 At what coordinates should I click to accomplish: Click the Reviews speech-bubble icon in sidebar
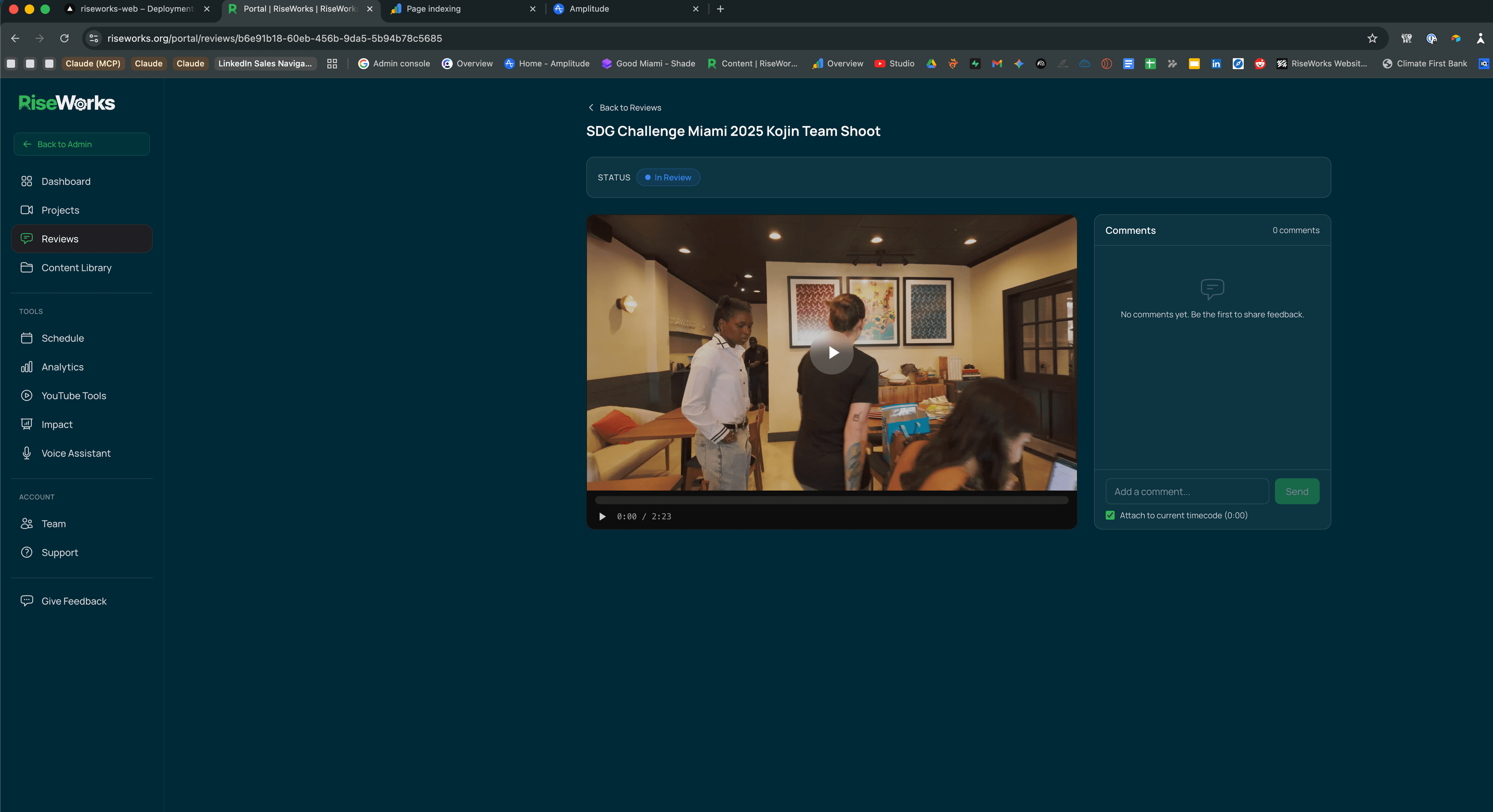click(27, 239)
